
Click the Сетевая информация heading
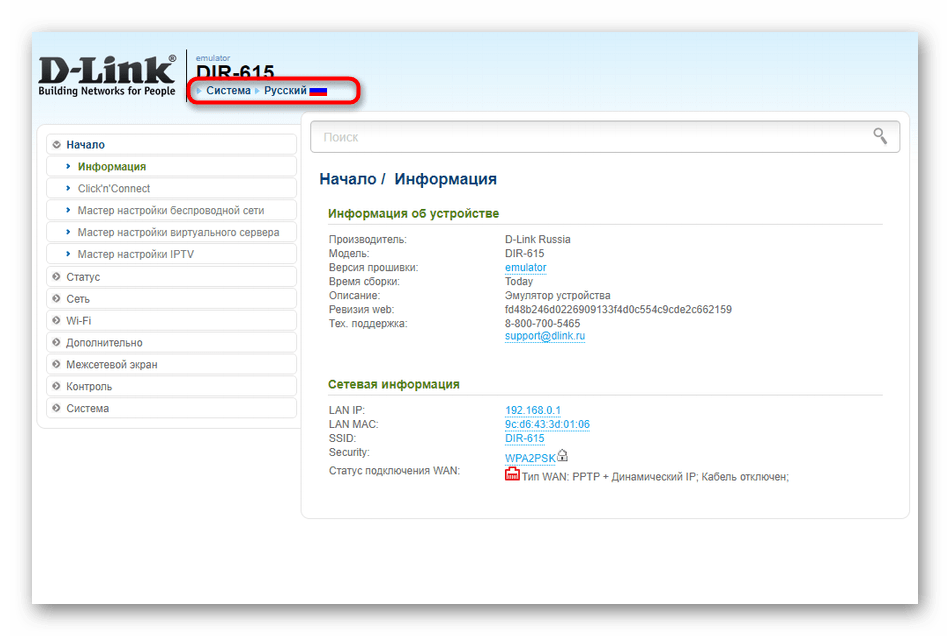pyautogui.click(x=394, y=384)
